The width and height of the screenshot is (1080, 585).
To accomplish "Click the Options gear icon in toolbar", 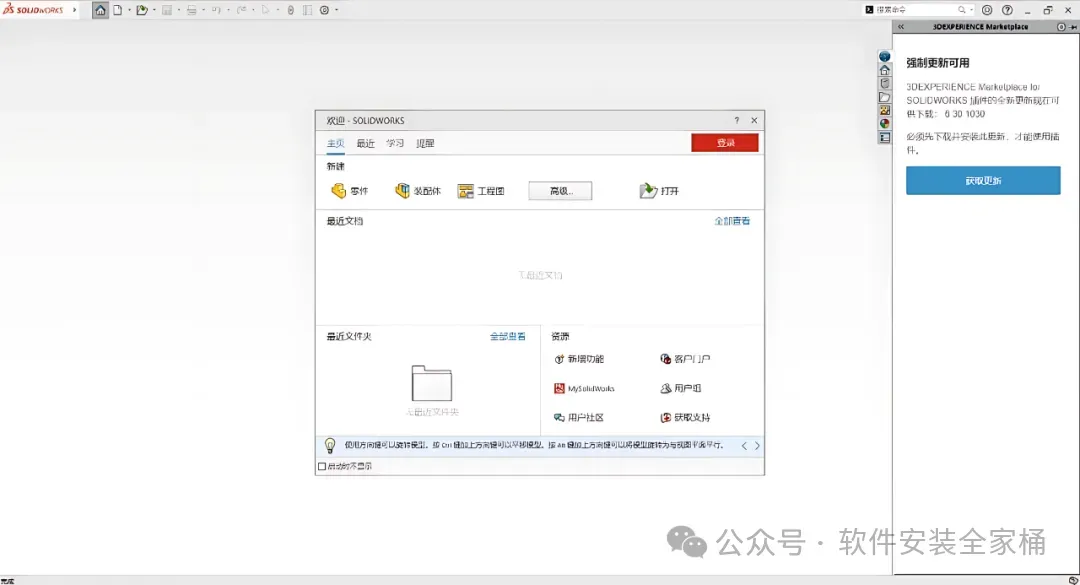I will pos(324,10).
